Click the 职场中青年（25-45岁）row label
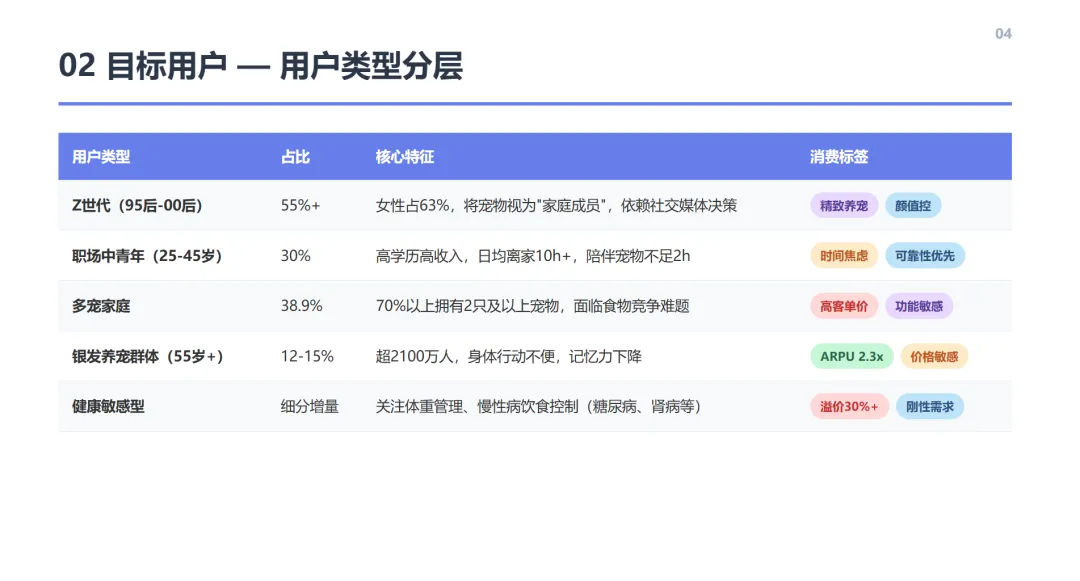Image resolution: width=1080 pixels, height=581 pixels. pyautogui.click(x=147, y=256)
